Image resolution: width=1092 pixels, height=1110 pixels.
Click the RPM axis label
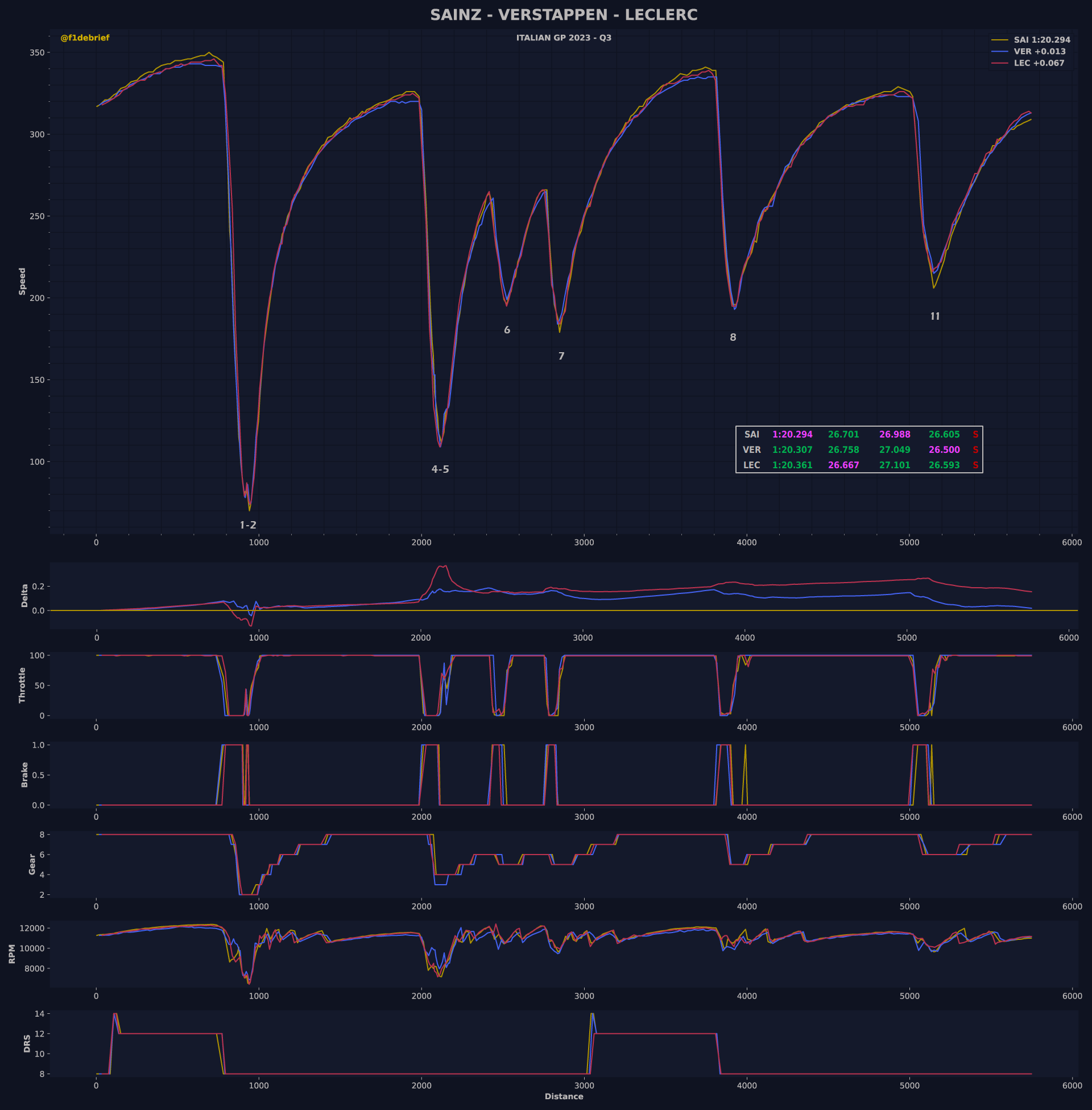click(x=12, y=954)
